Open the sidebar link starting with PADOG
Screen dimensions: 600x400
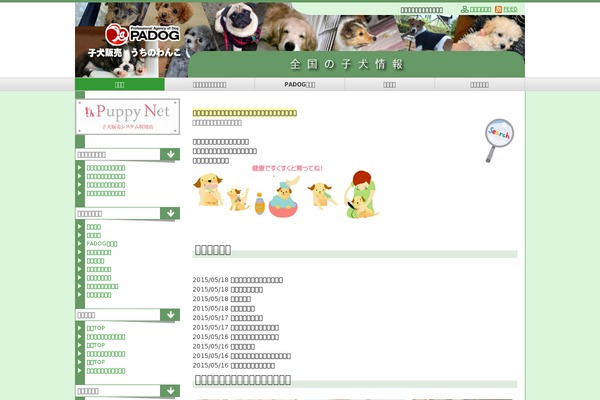click(102, 244)
